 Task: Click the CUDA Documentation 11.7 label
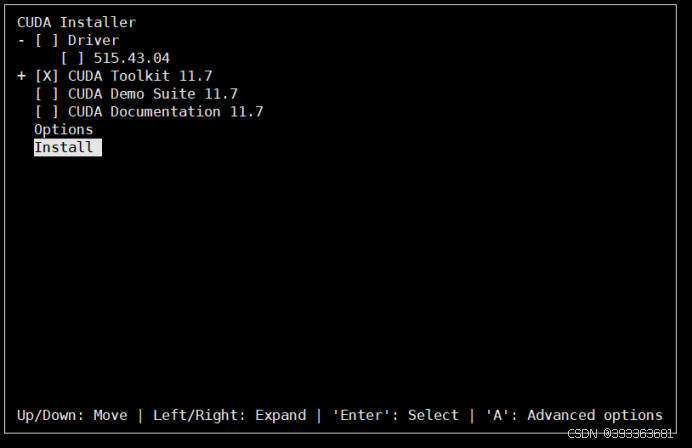(165, 112)
